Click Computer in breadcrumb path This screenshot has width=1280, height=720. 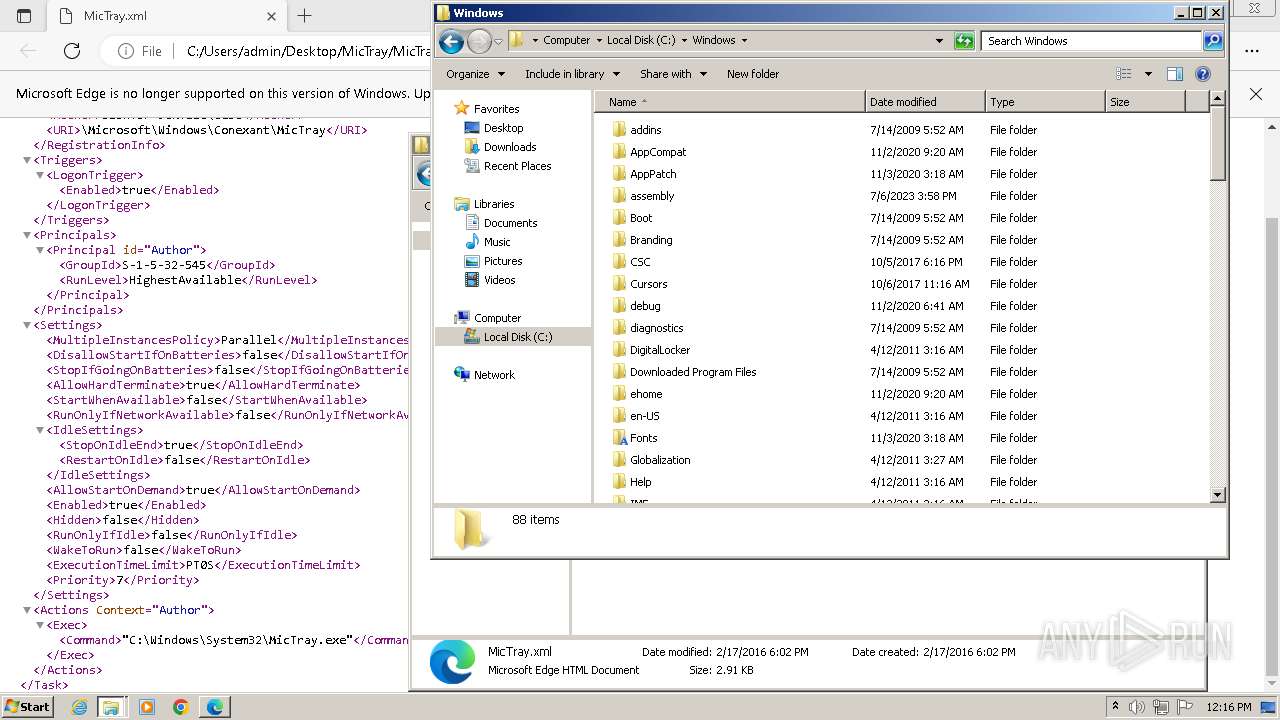566,41
